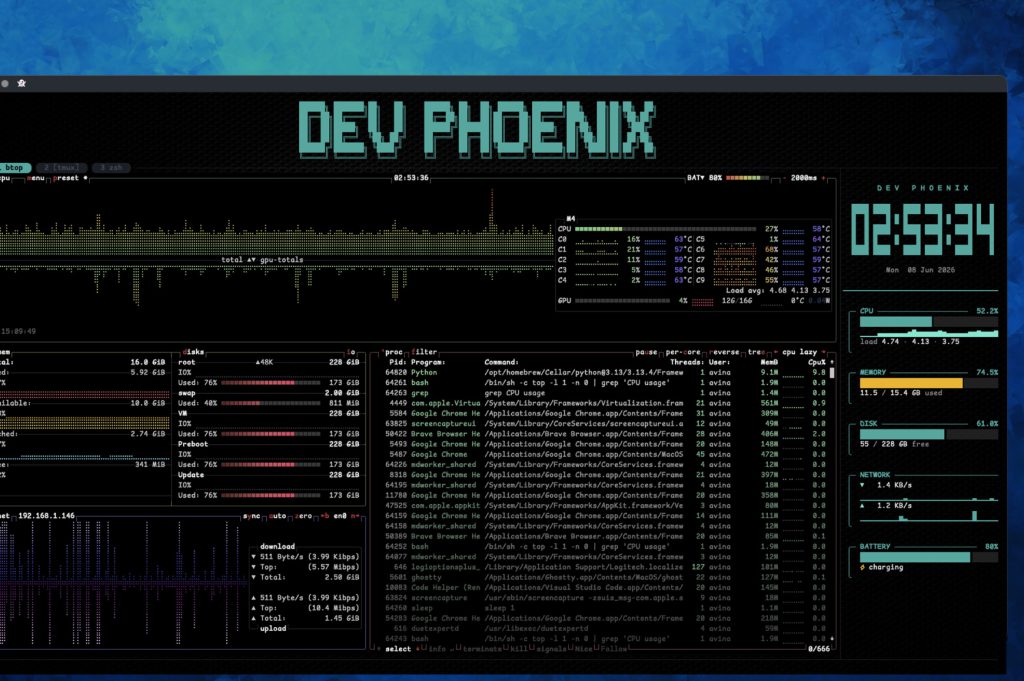Click kill under the process list
This screenshot has width=1024, height=681.
[x=518, y=649]
